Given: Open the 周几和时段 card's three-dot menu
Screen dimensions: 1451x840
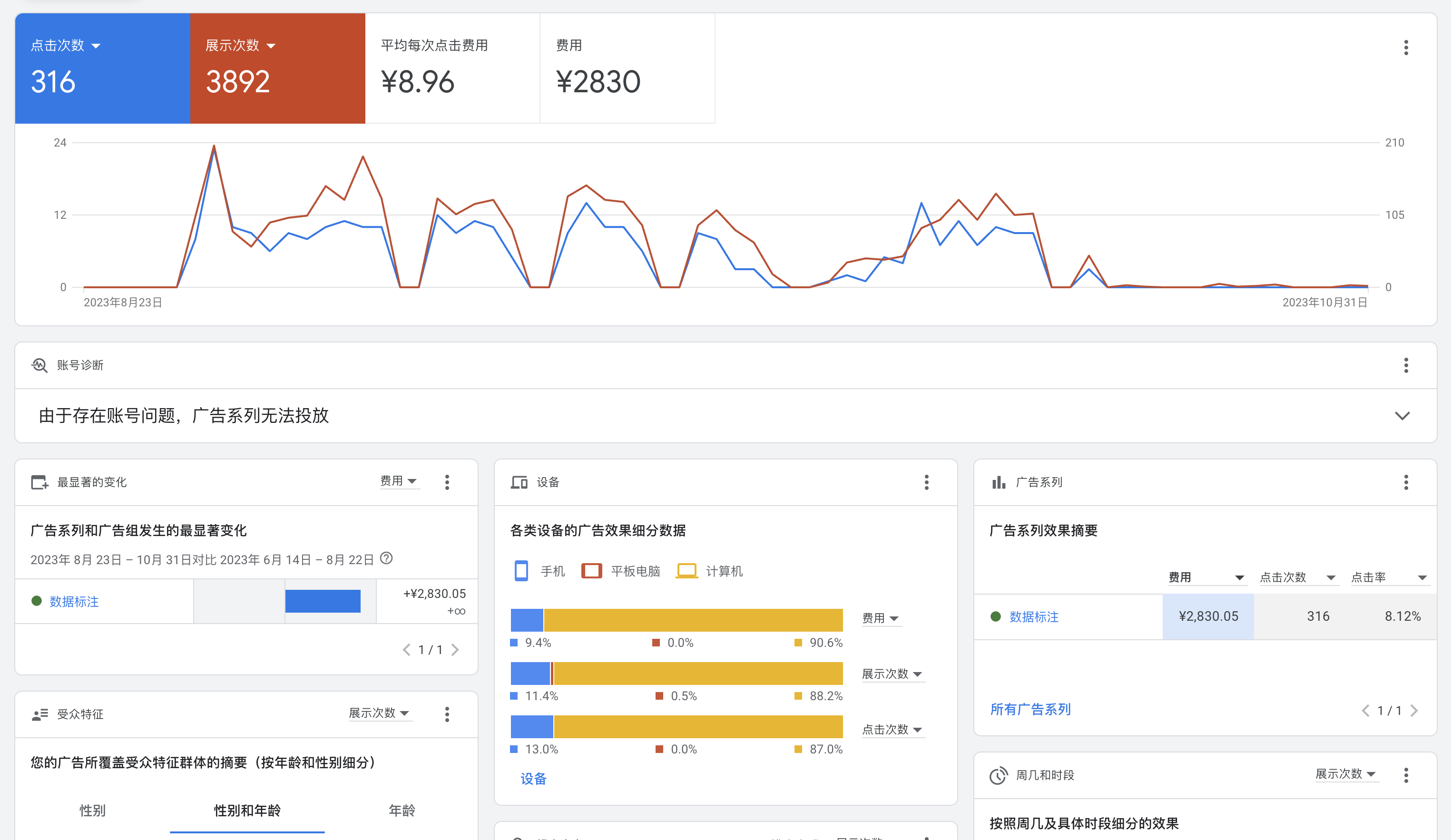Looking at the screenshot, I should point(1405,775).
